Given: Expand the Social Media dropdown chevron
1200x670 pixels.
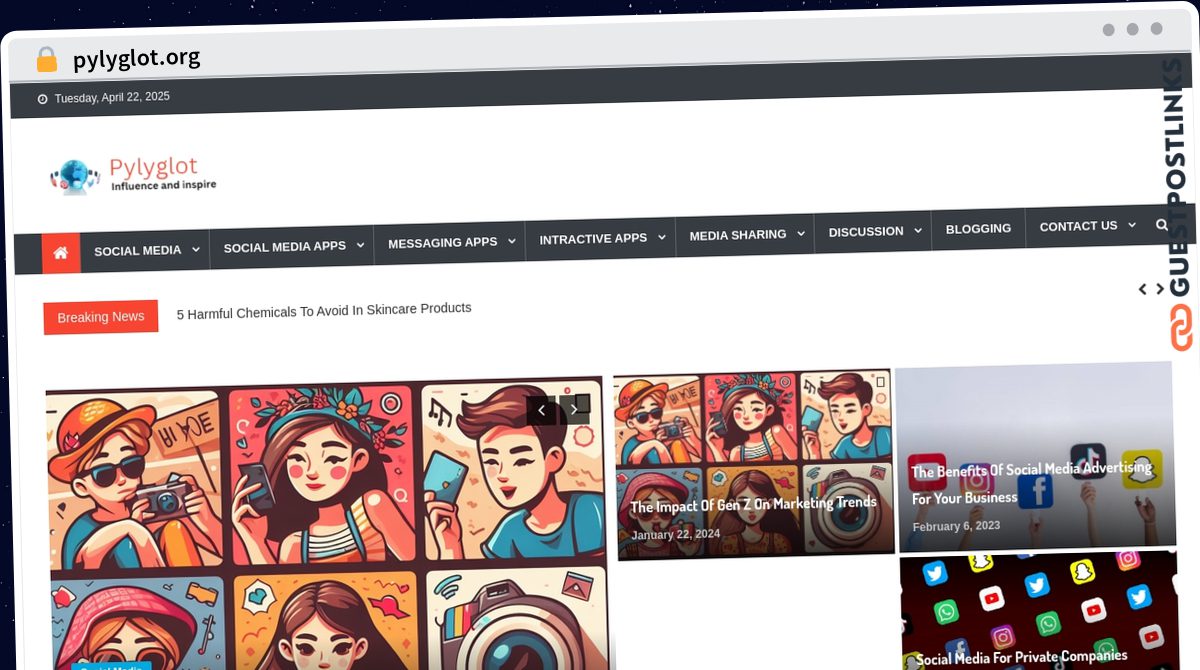Looking at the screenshot, I should click(196, 249).
